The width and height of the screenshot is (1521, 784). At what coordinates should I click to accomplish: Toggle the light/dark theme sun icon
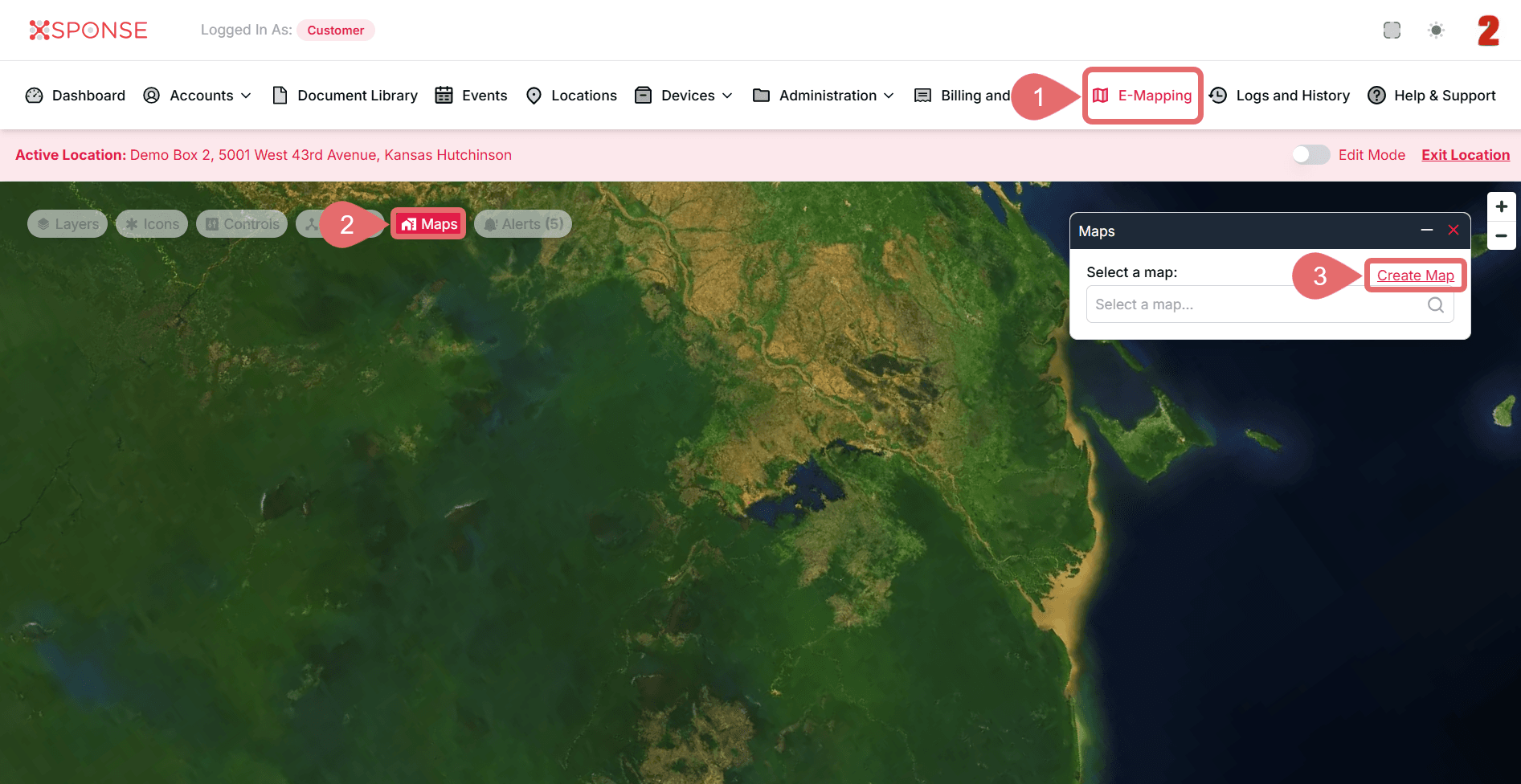pos(1436,31)
